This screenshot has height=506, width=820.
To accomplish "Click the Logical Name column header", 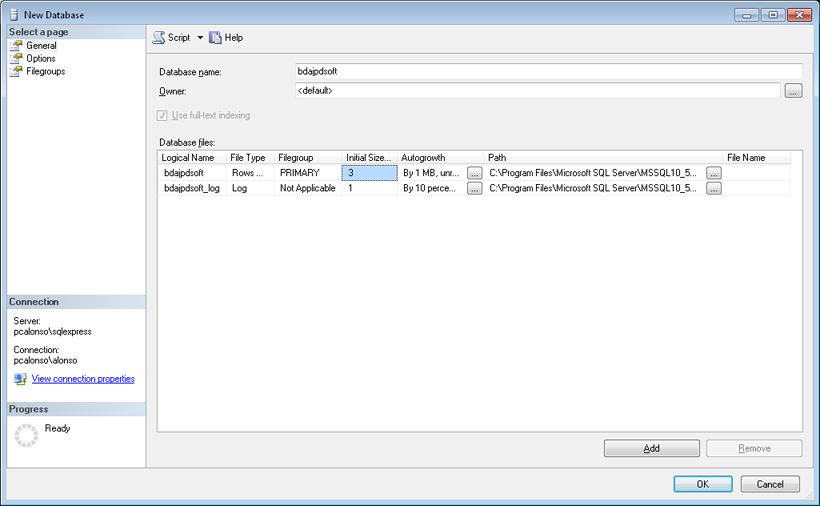I will pos(188,158).
